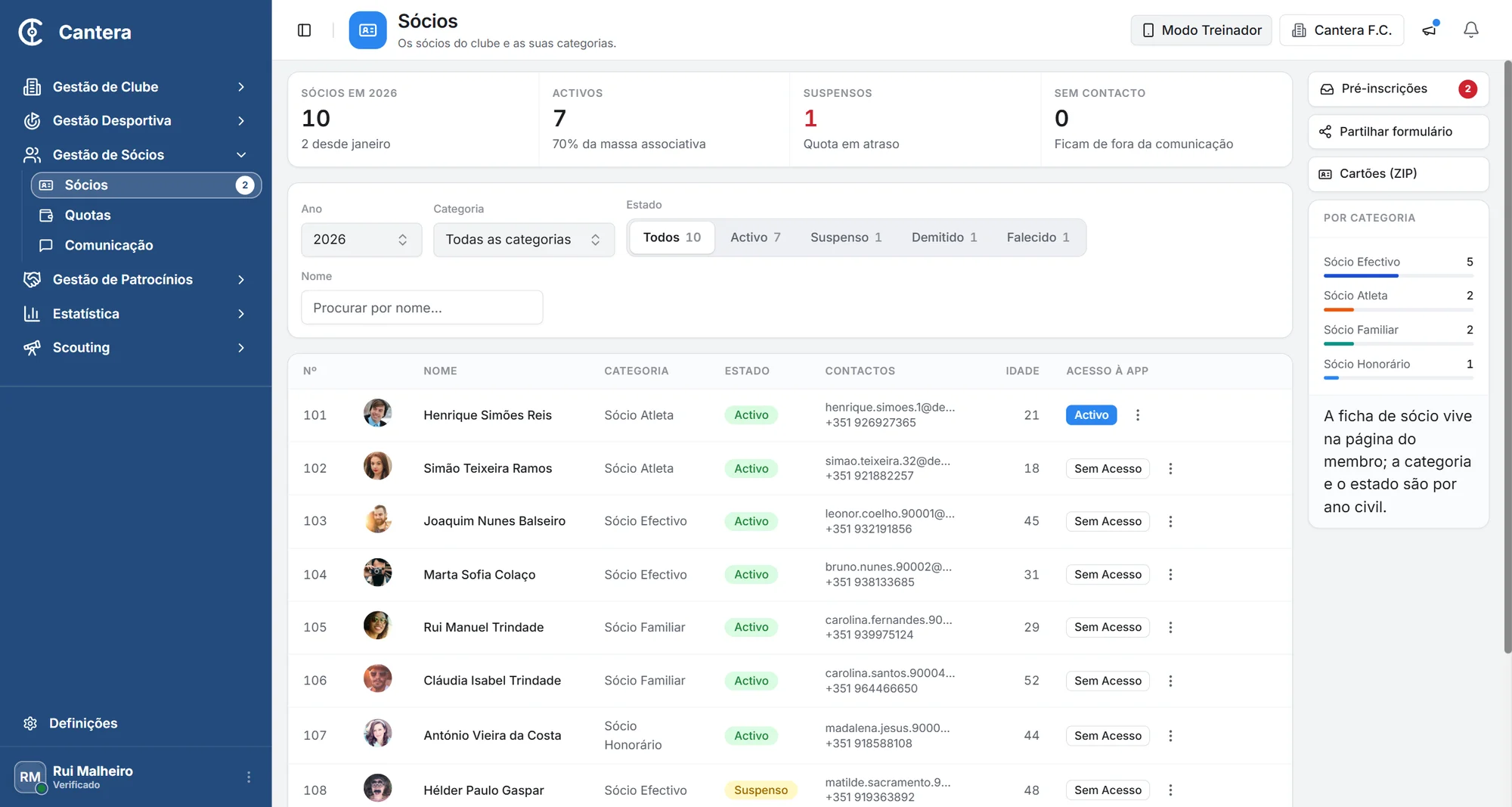
Task: Open the notifications bell
Action: [1470, 30]
